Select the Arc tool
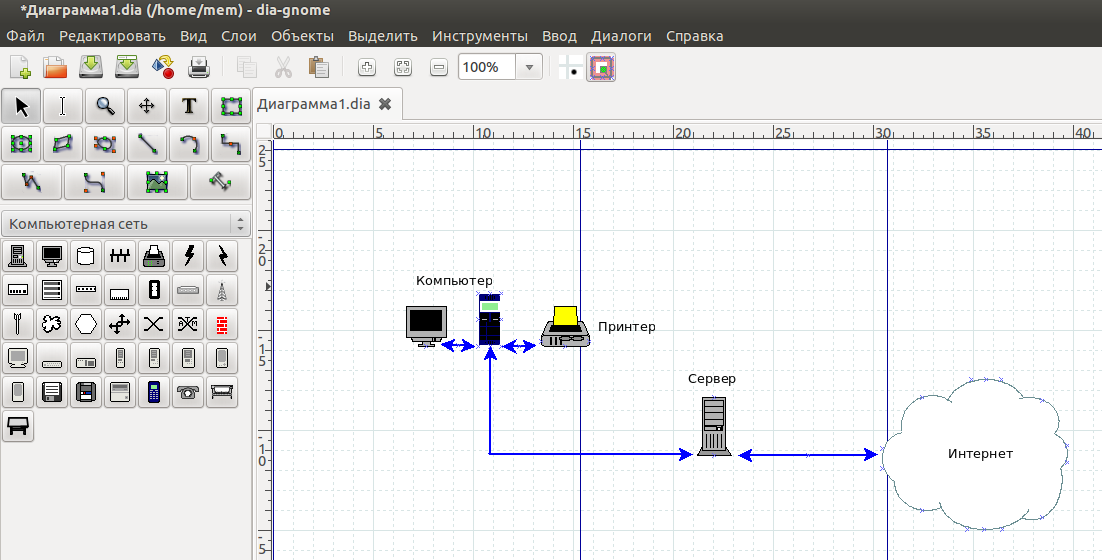The width and height of the screenshot is (1102, 560). (x=189, y=144)
